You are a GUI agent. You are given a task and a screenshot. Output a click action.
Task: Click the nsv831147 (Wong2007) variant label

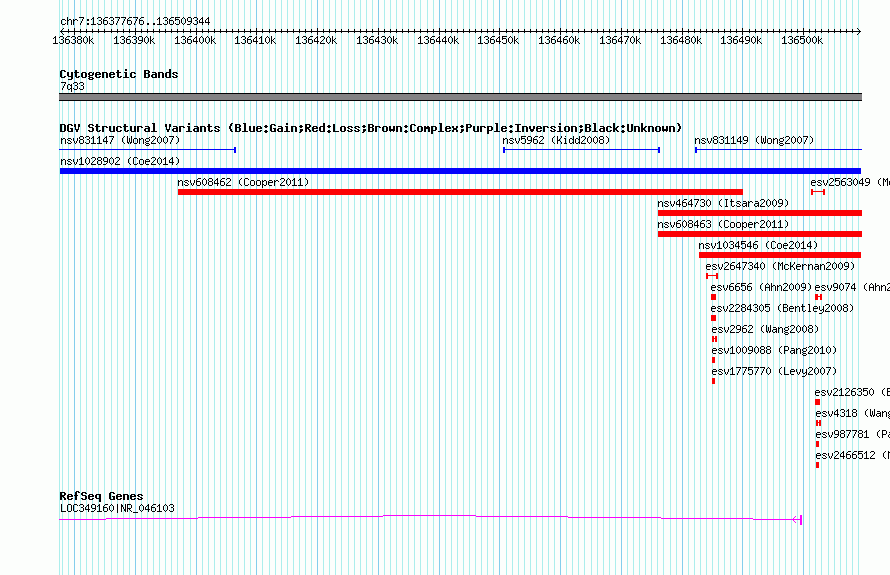[x=120, y=140]
